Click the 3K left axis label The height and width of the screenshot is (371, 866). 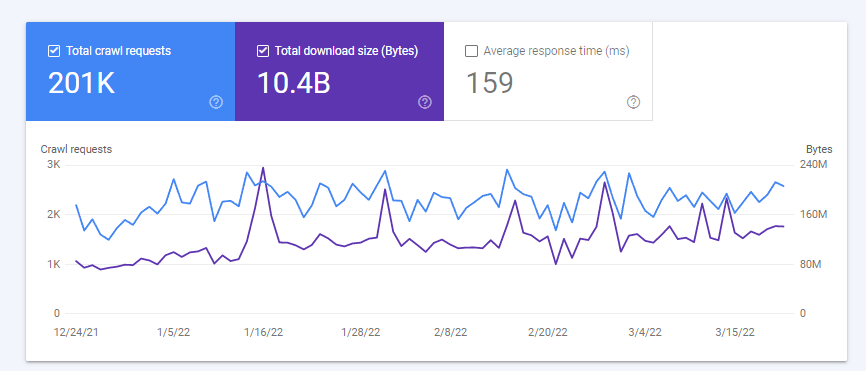[x=53, y=165]
